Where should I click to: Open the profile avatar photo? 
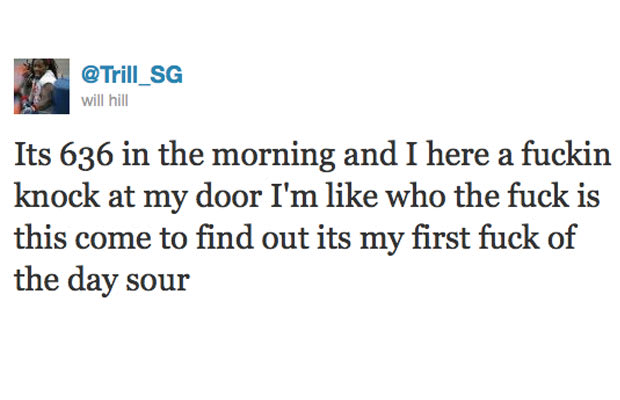(x=42, y=86)
